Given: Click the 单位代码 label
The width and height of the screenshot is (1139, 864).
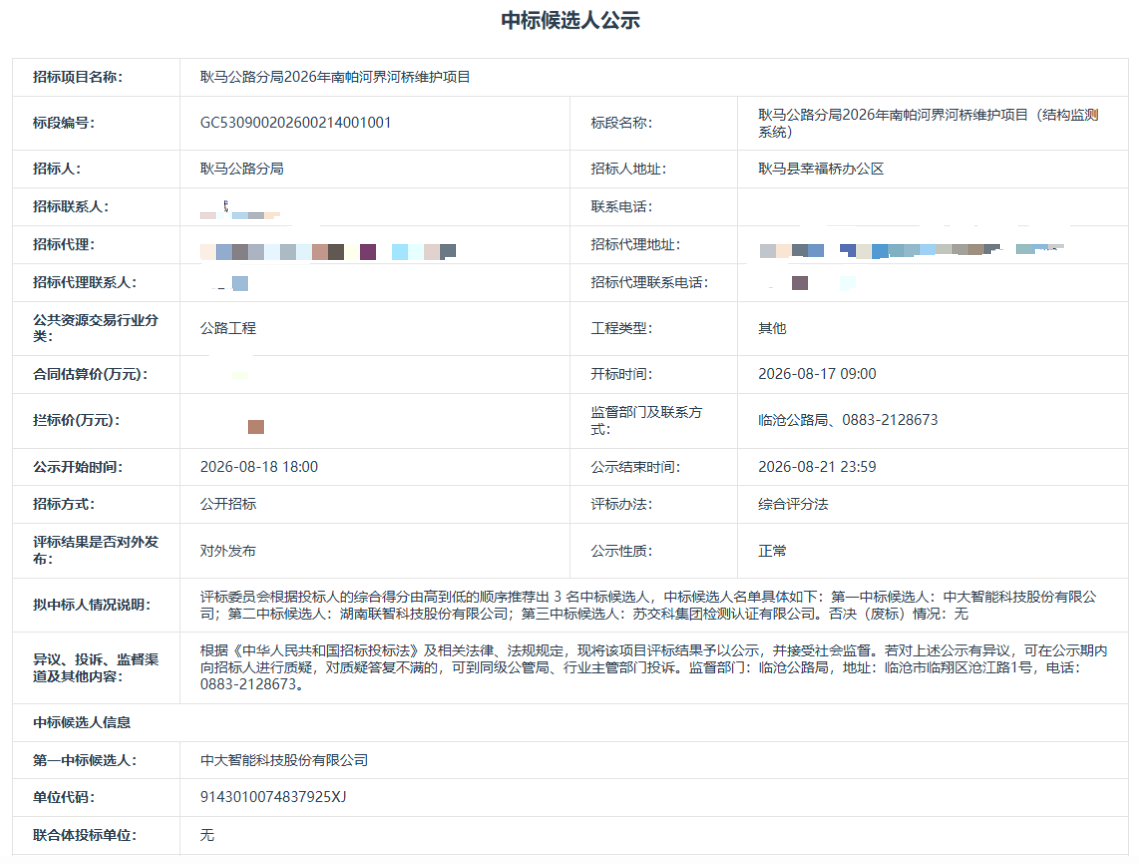Looking at the screenshot, I should (x=64, y=797).
